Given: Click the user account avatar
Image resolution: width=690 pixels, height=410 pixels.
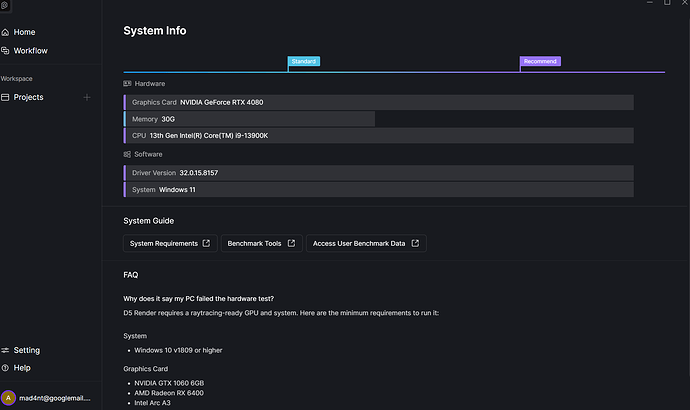Looking at the screenshot, I should tap(9, 397).
